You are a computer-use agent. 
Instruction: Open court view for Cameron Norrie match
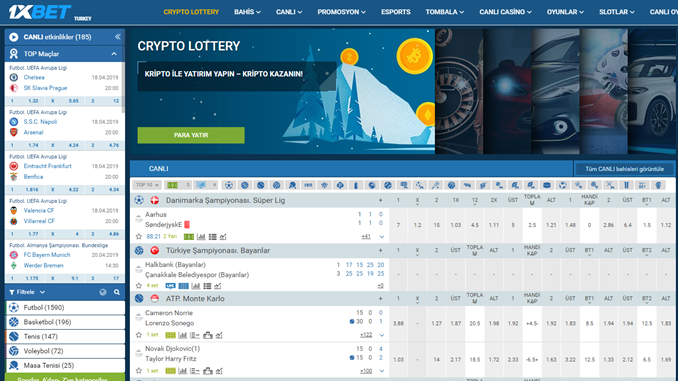click(170, 335)
